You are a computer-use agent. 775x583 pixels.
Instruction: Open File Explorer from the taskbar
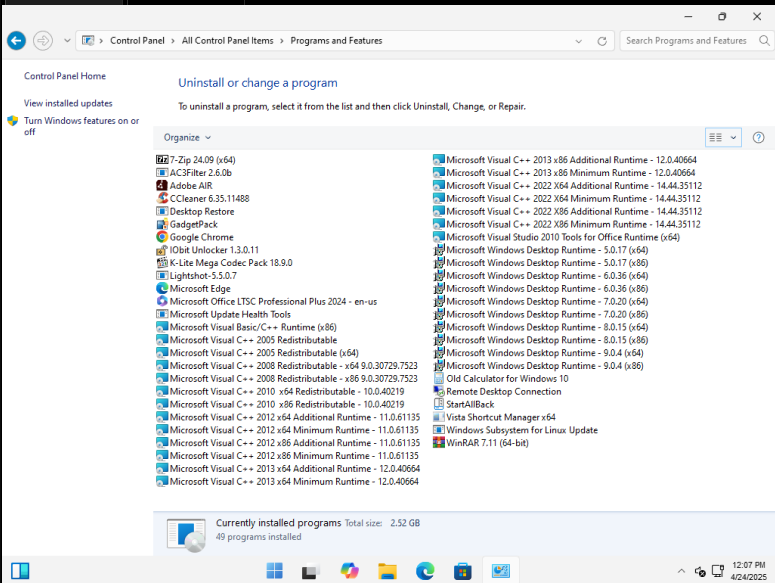point(387,571)
